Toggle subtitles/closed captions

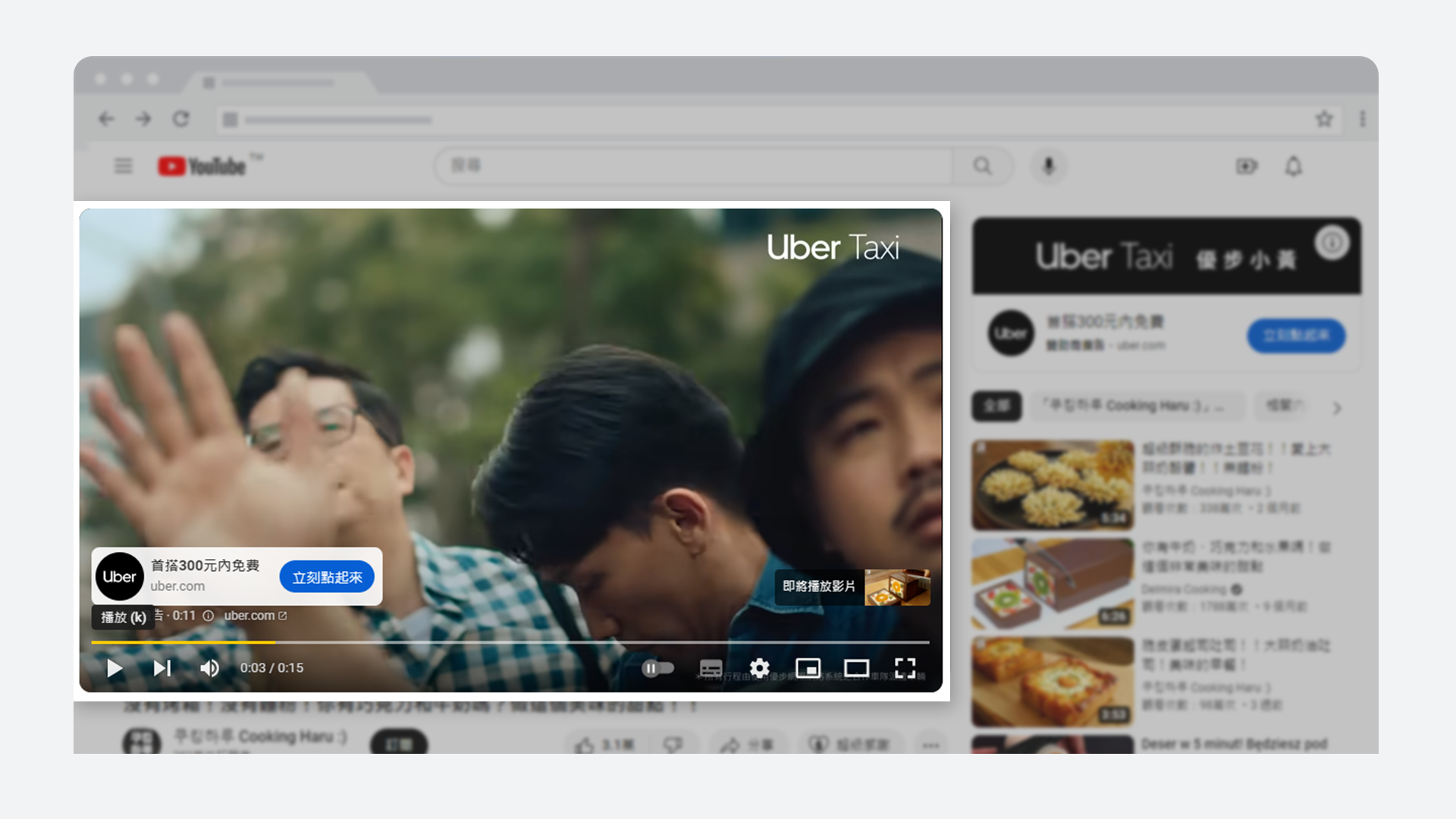711,668
